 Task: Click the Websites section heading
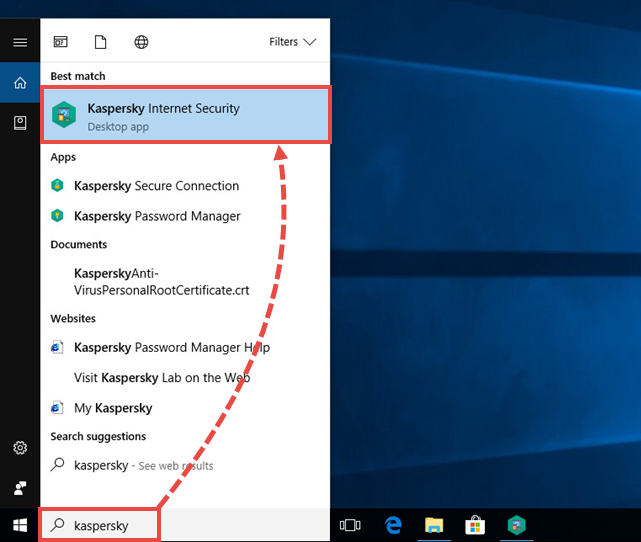pos(73,318)
